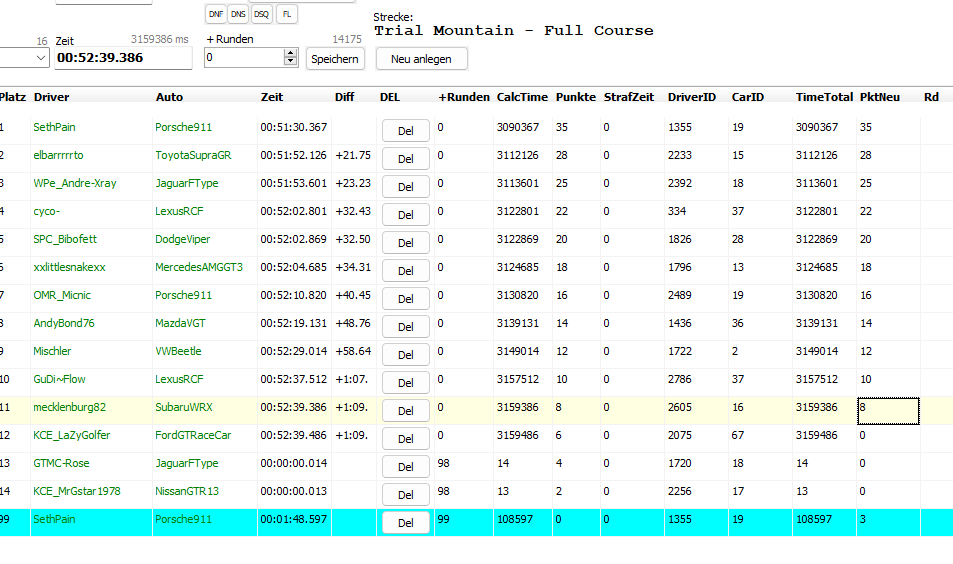Click into the Zeit time input field
The height and width of the screenshot is (564, 953).
(122, 59)
